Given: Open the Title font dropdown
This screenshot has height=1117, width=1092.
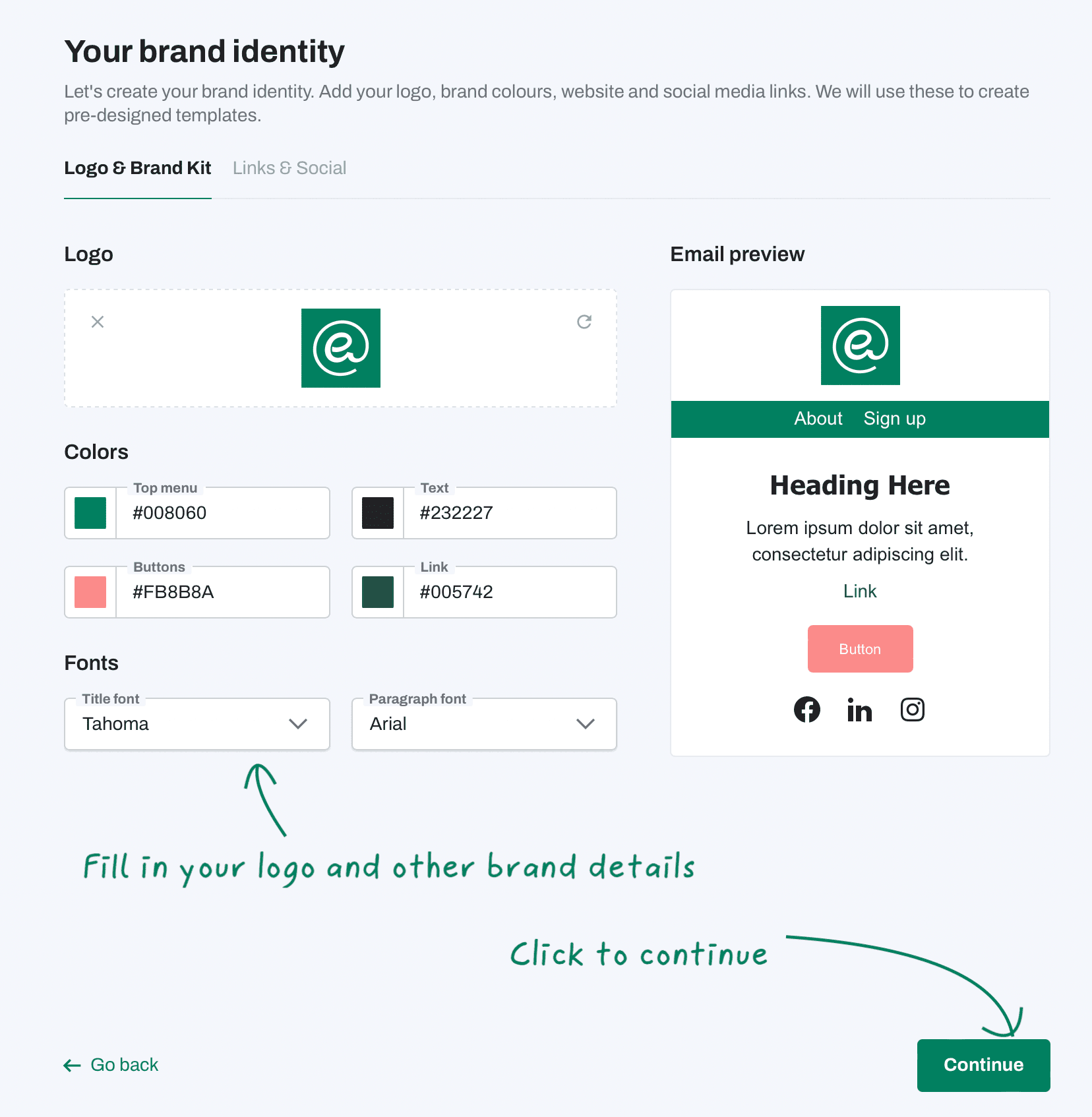Looking at the screenshot, I should (197, 724).
